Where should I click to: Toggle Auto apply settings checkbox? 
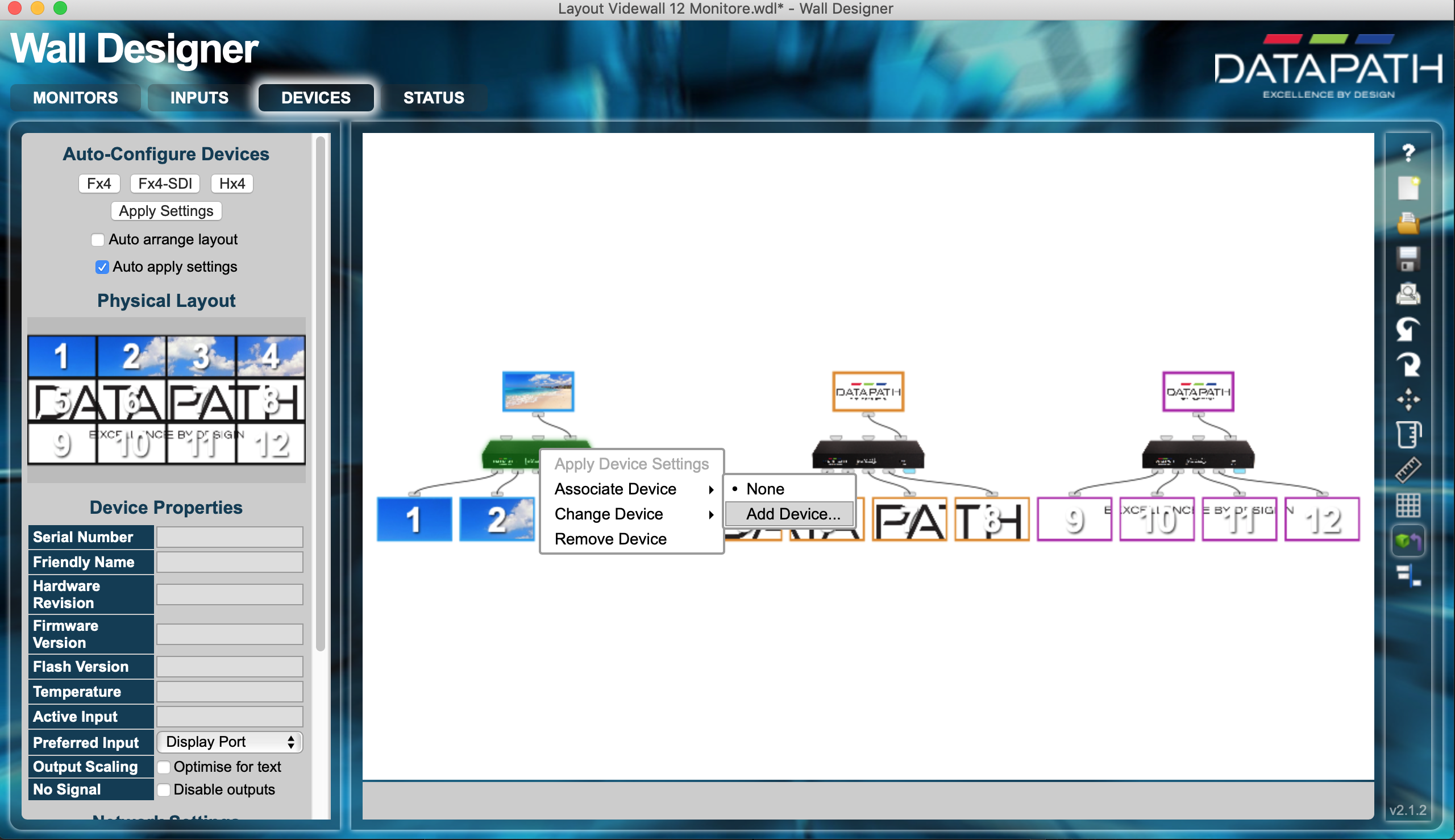(101, 267)
